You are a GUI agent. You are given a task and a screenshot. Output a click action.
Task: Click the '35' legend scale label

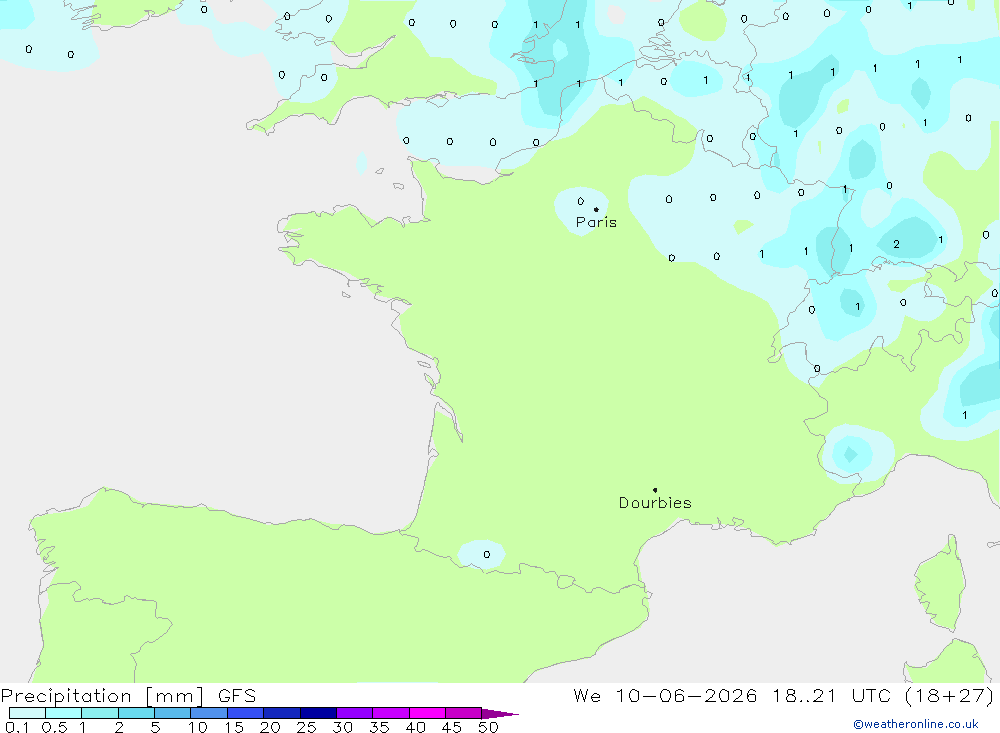click(379, 727)
